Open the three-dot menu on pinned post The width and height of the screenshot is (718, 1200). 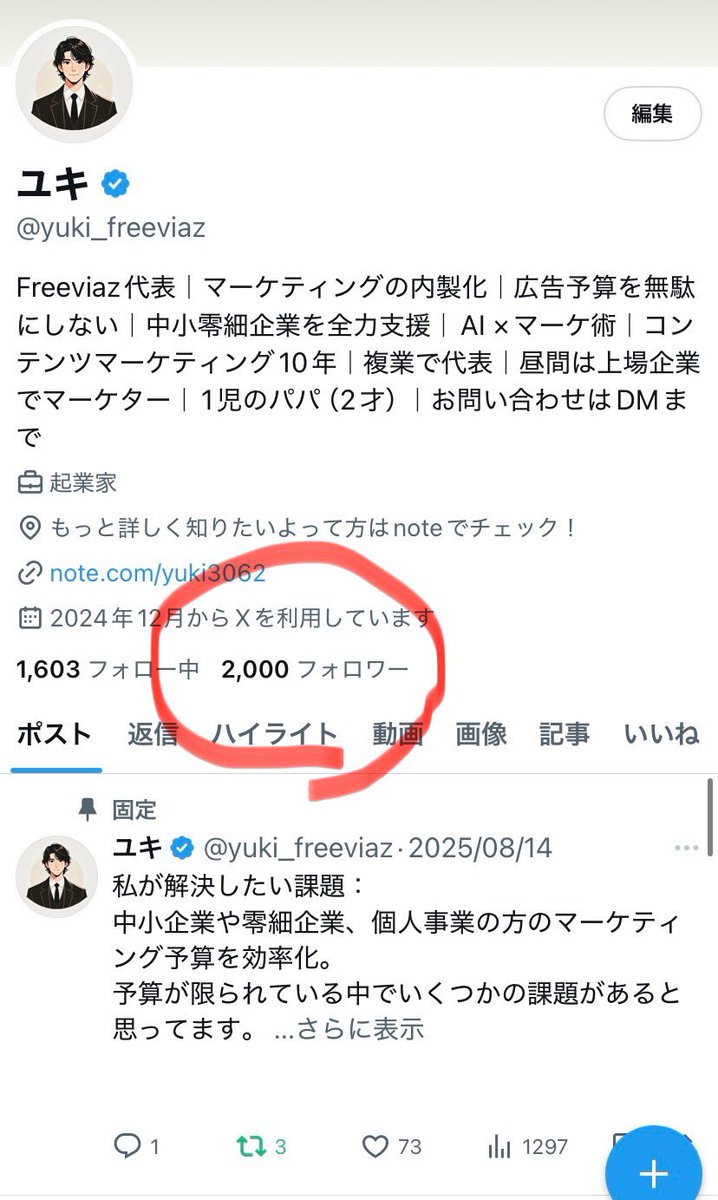686,848
